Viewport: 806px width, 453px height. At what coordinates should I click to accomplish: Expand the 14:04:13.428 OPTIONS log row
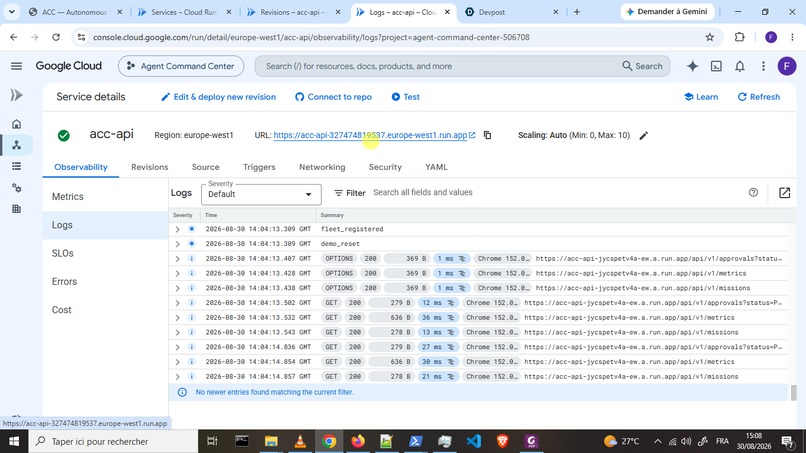[x=177, y=274]
